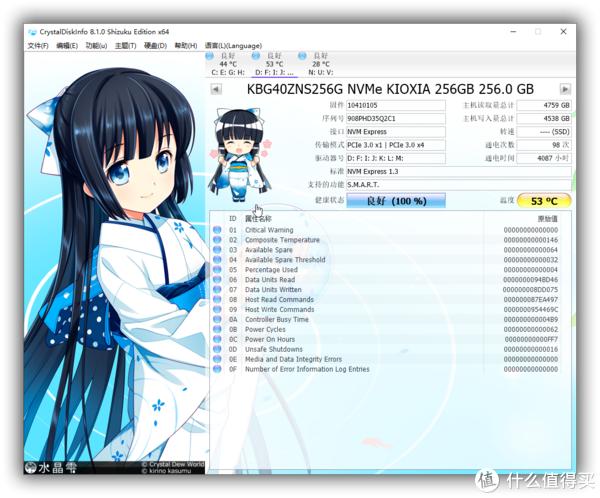This screenshot has height=498, width=600.
Task: Click power on count 98 次
Action: click(x=544, y=145)
